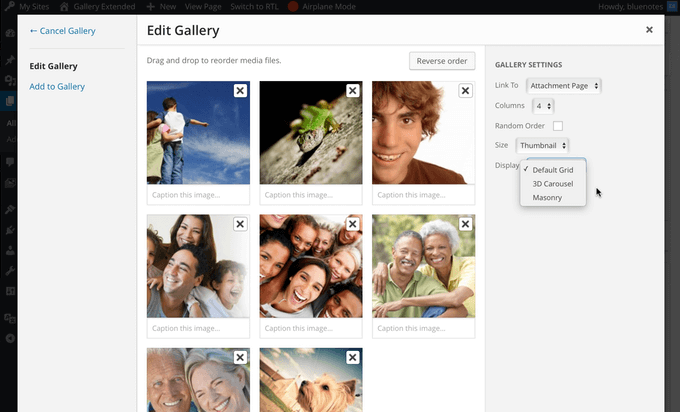
Task: Click the My Sites key icon
Action: pyautogui.click(x=10, y=7)
